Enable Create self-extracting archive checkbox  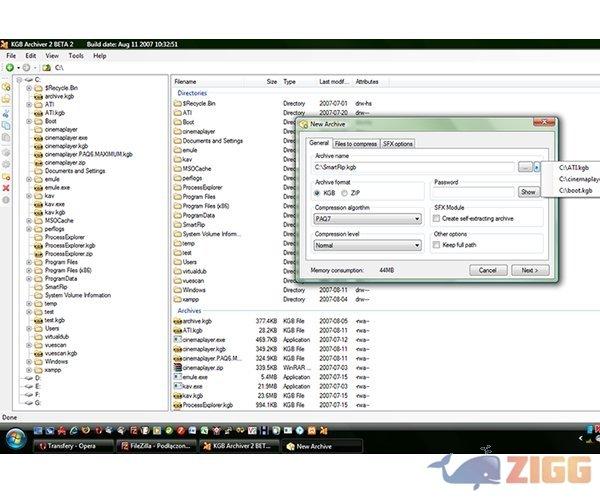click(436, 218)
